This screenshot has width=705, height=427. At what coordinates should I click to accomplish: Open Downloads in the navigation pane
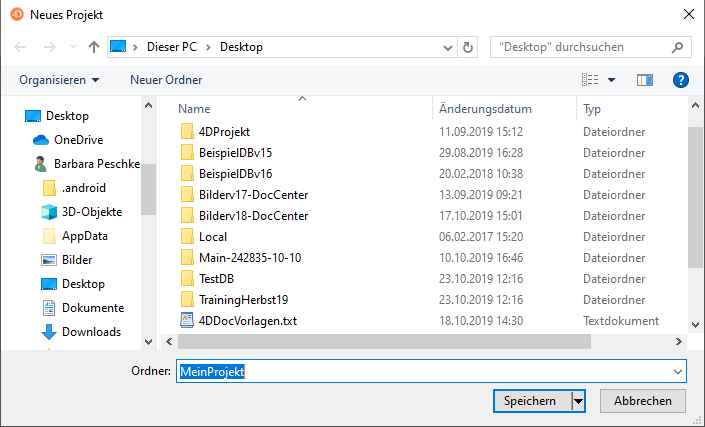pos(91,332)
